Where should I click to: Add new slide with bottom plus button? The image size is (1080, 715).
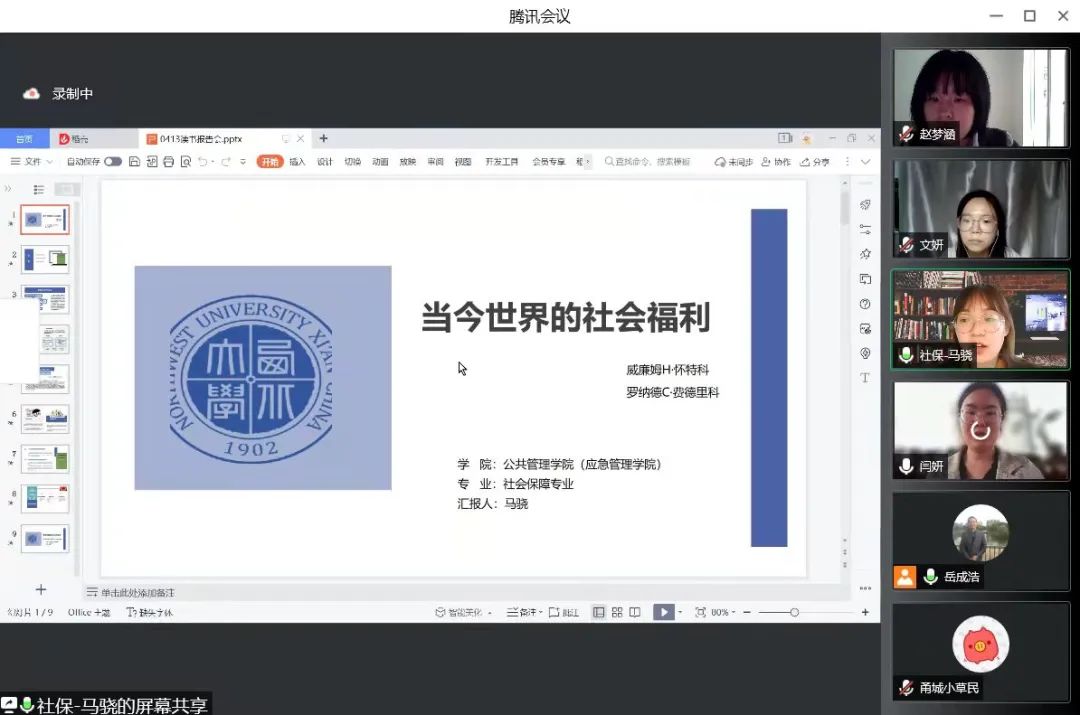tap(41, 590)
